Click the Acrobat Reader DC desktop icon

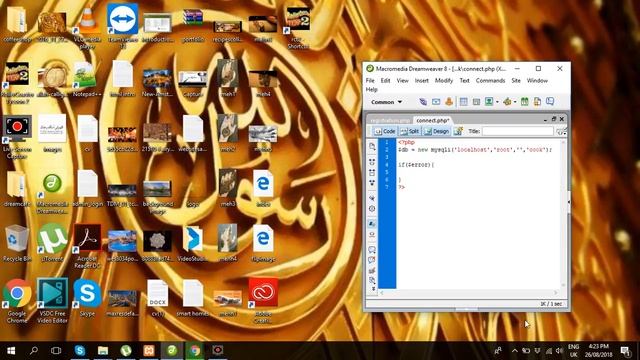87,246
